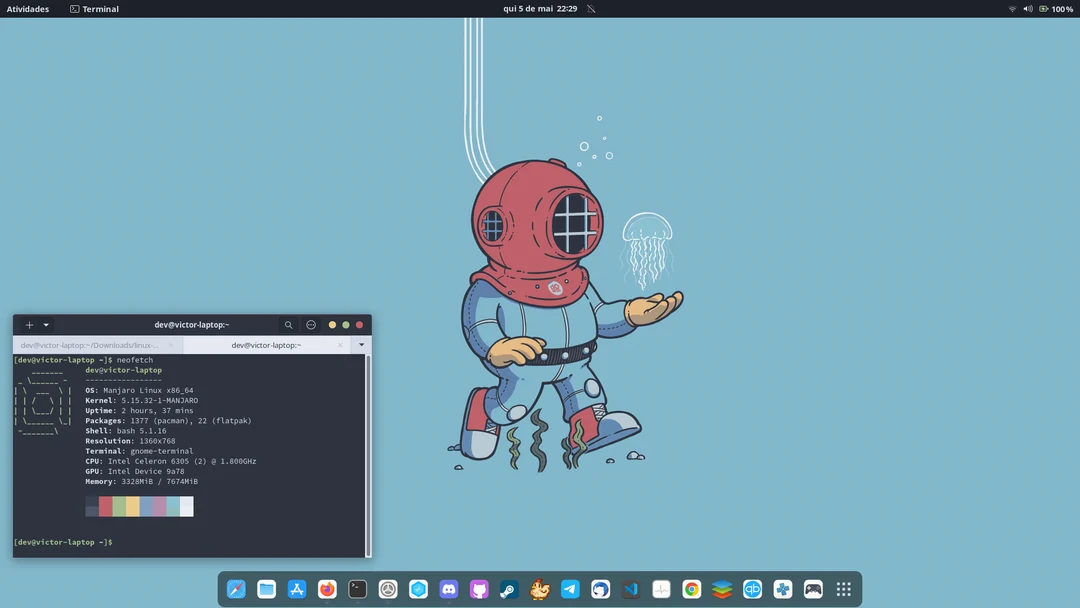The image size is (1080, 608).
Task: Open the tab list chevron on the tab bar
Action: [x=360, y=345]
